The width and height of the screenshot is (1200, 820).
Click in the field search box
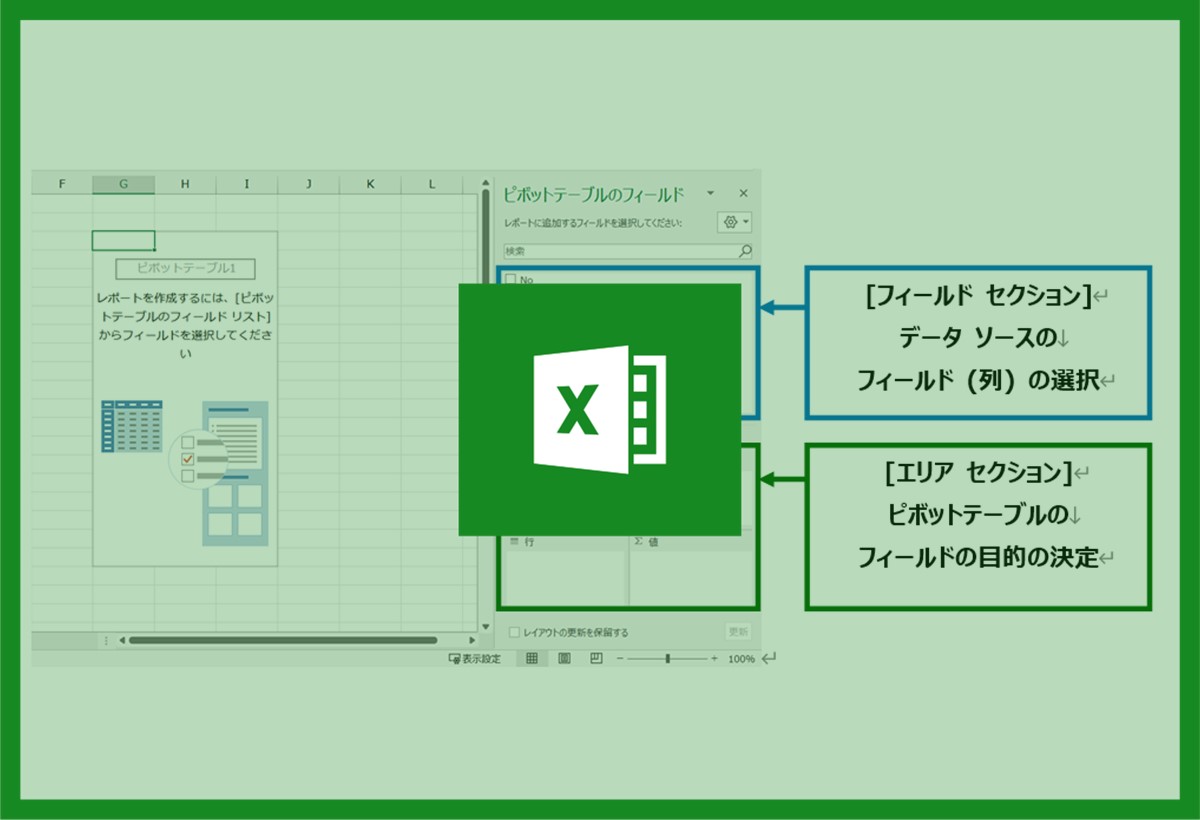click(620, 251)
